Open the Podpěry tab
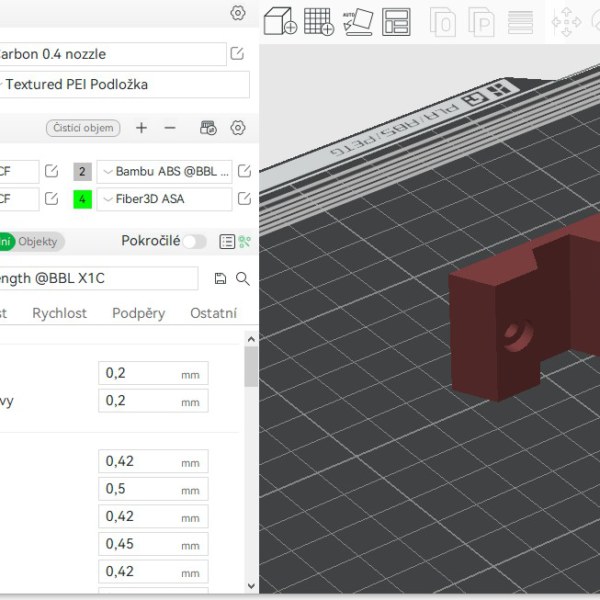Screen dimensions: 600x600 pyautogui.click(x=138, y=313)
